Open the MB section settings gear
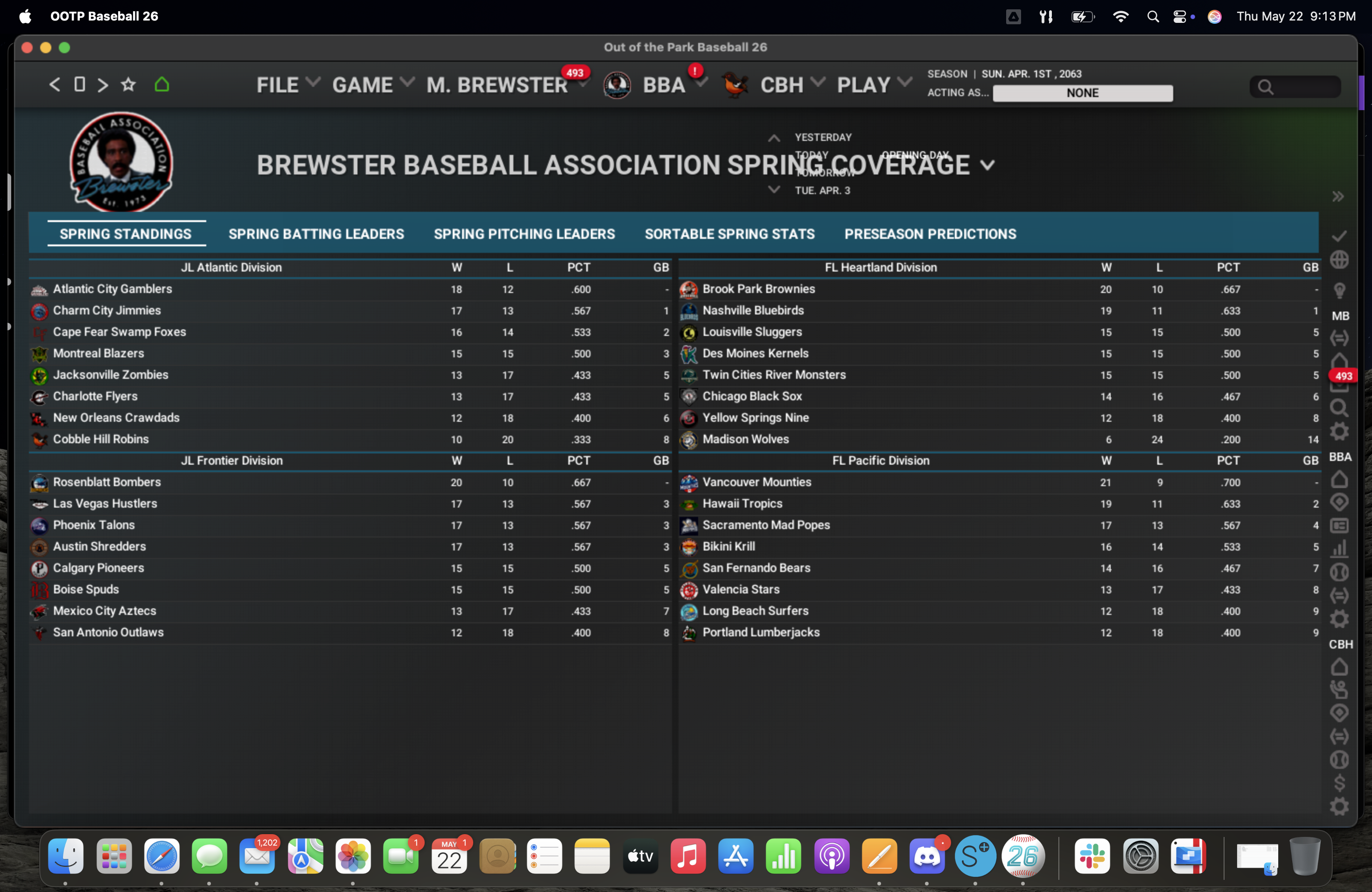 (x=1339, y=431)
